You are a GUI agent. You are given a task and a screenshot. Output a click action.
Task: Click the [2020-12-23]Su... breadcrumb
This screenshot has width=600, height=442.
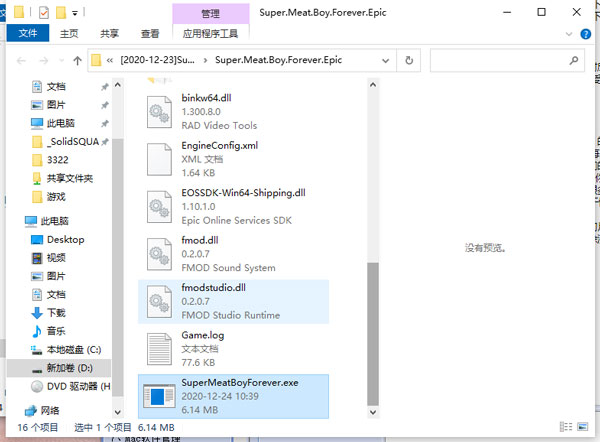click(x=157, y=60)
